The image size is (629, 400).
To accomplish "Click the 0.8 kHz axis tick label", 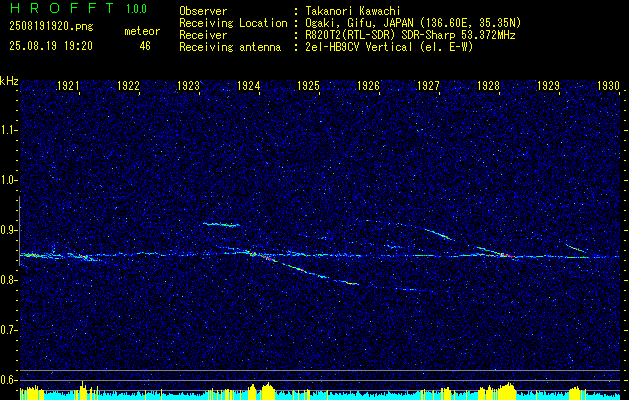I will click(x=9, y=280).
